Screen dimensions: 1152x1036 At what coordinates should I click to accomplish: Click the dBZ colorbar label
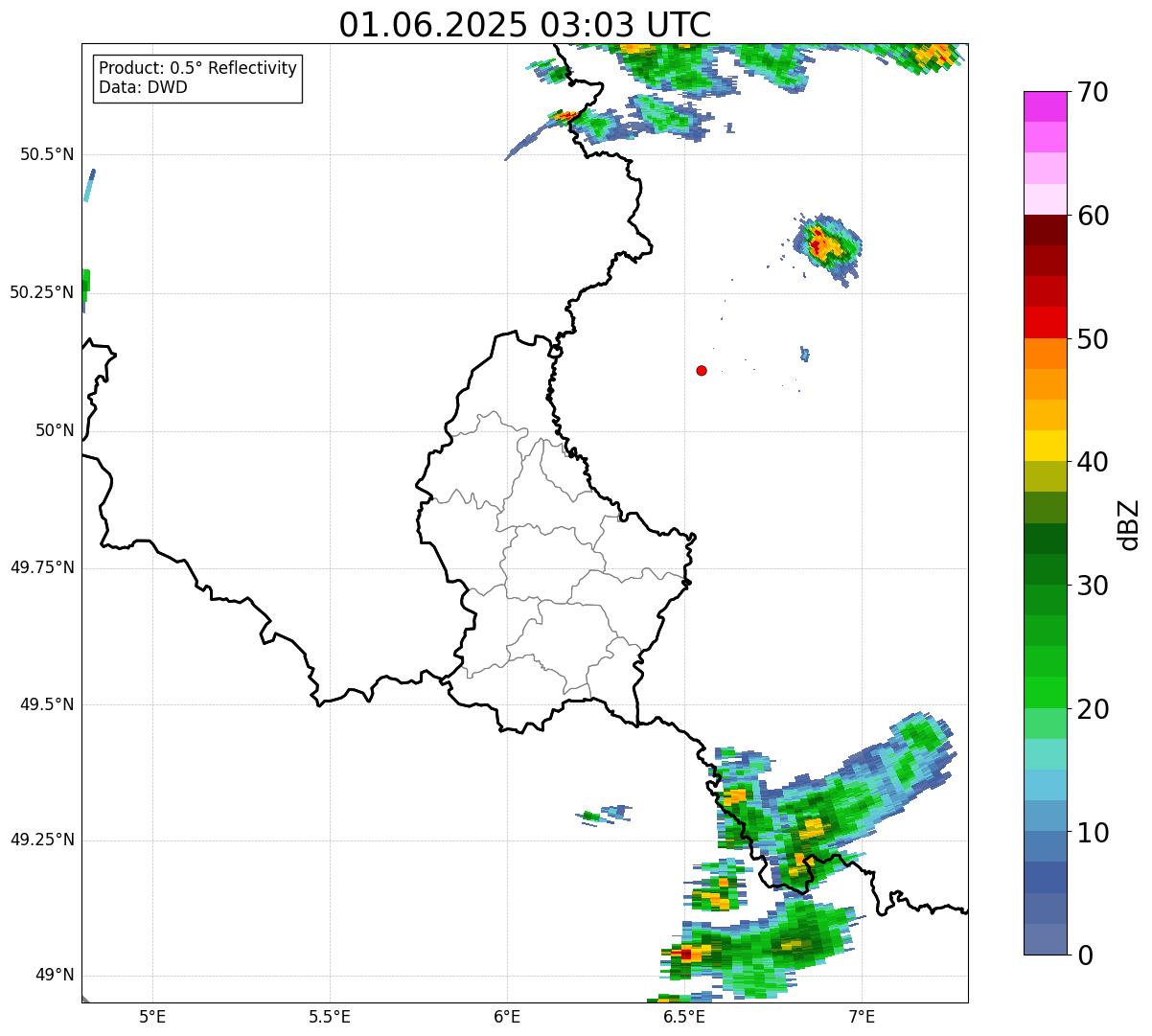pos(1129,524)
